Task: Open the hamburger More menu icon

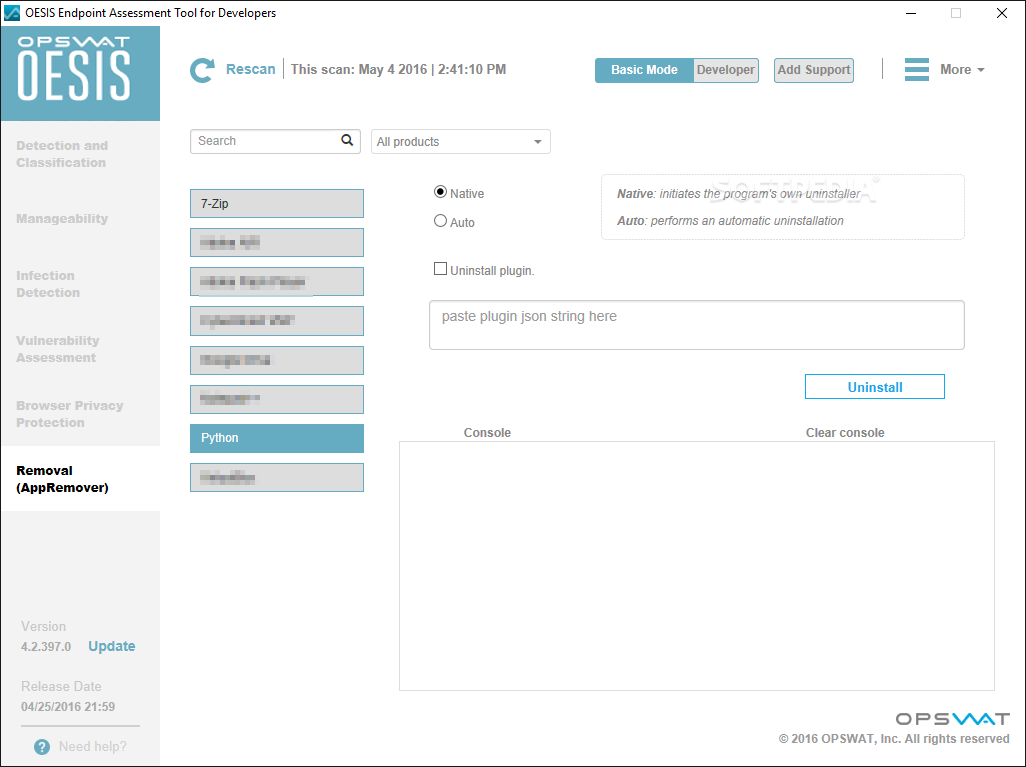Action: [x=917, y=69]
